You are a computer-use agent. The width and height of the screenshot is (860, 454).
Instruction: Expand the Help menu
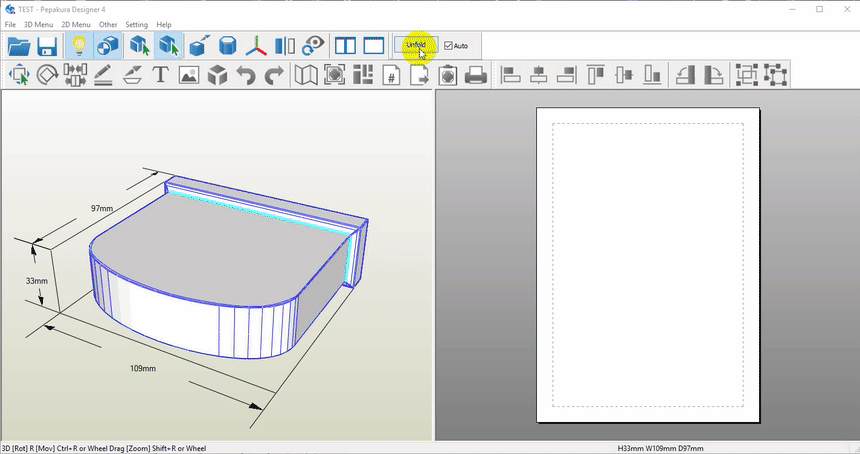pyautogui.click(x=164, y=24)
